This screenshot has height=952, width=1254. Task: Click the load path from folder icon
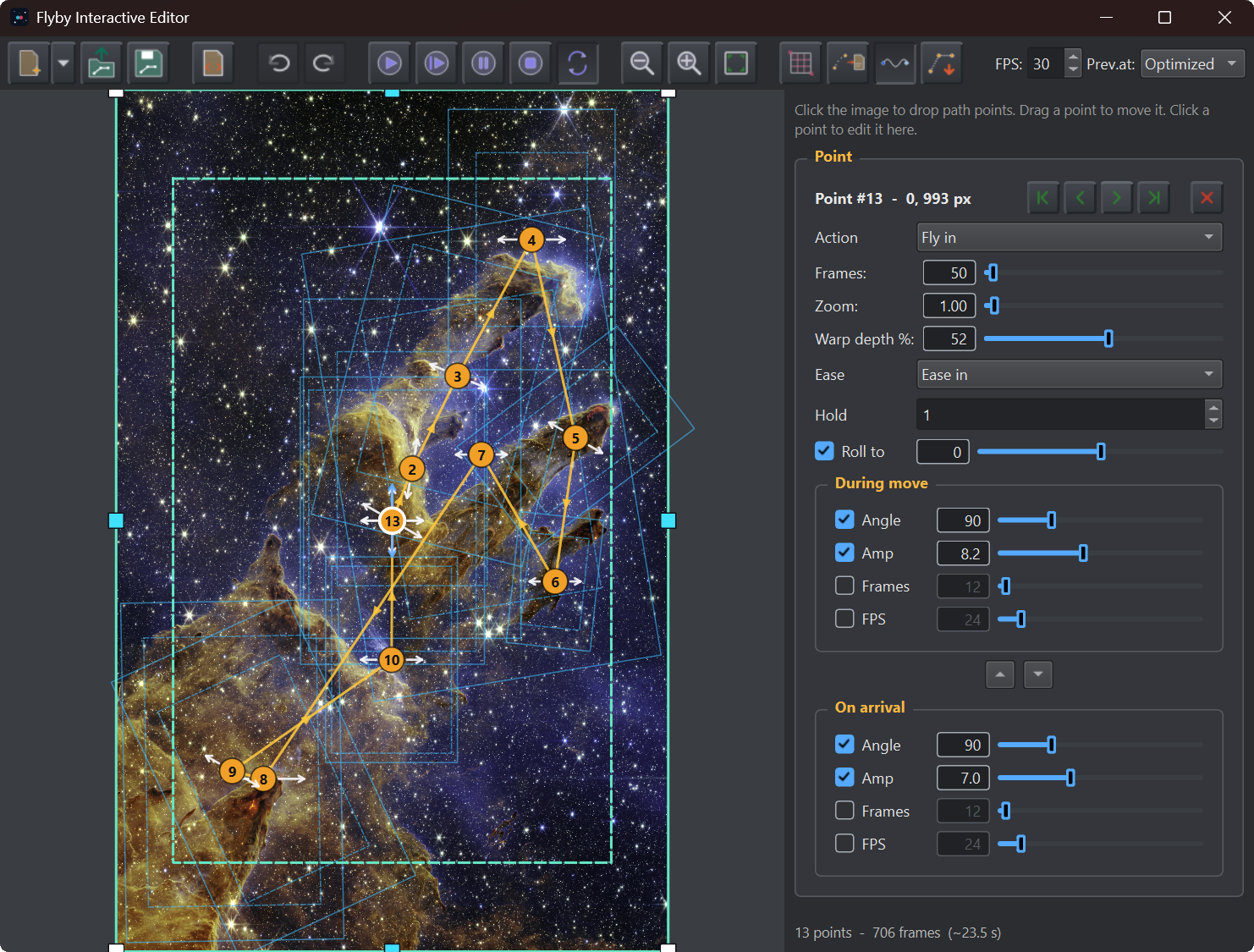point(102,63)
